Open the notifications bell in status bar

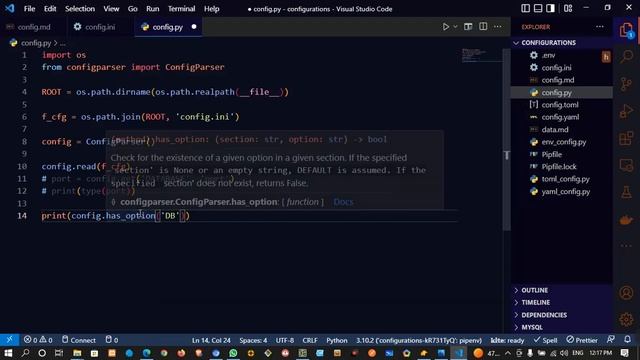tap(627, 340)
